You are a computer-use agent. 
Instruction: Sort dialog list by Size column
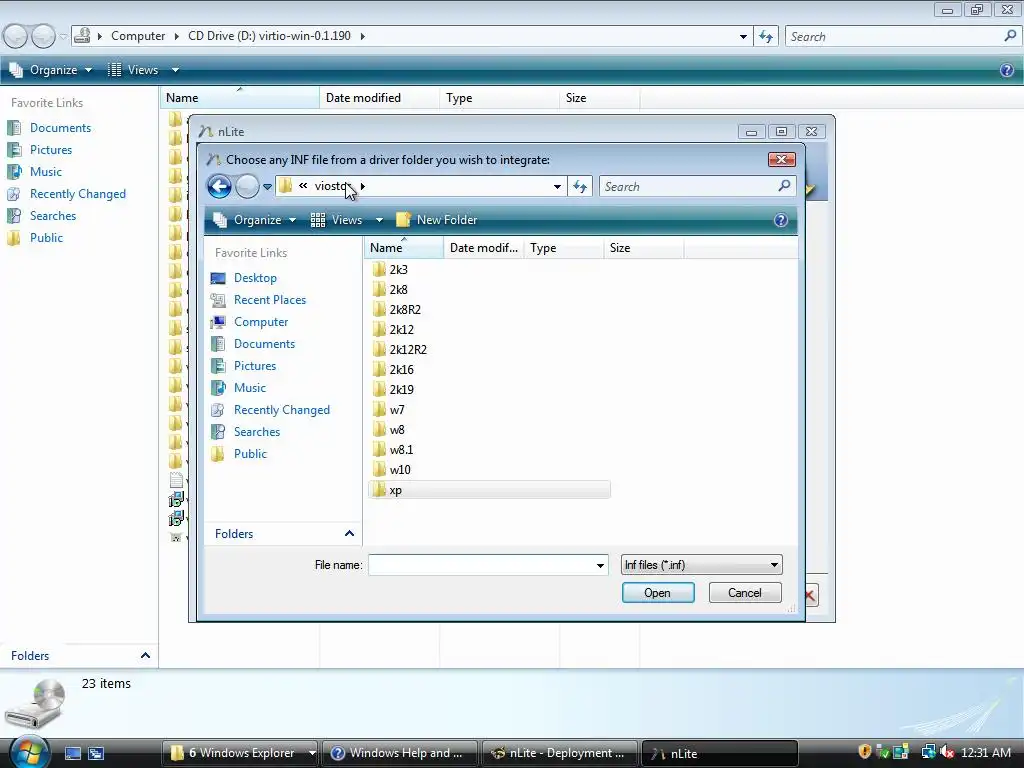coord(643,248)
